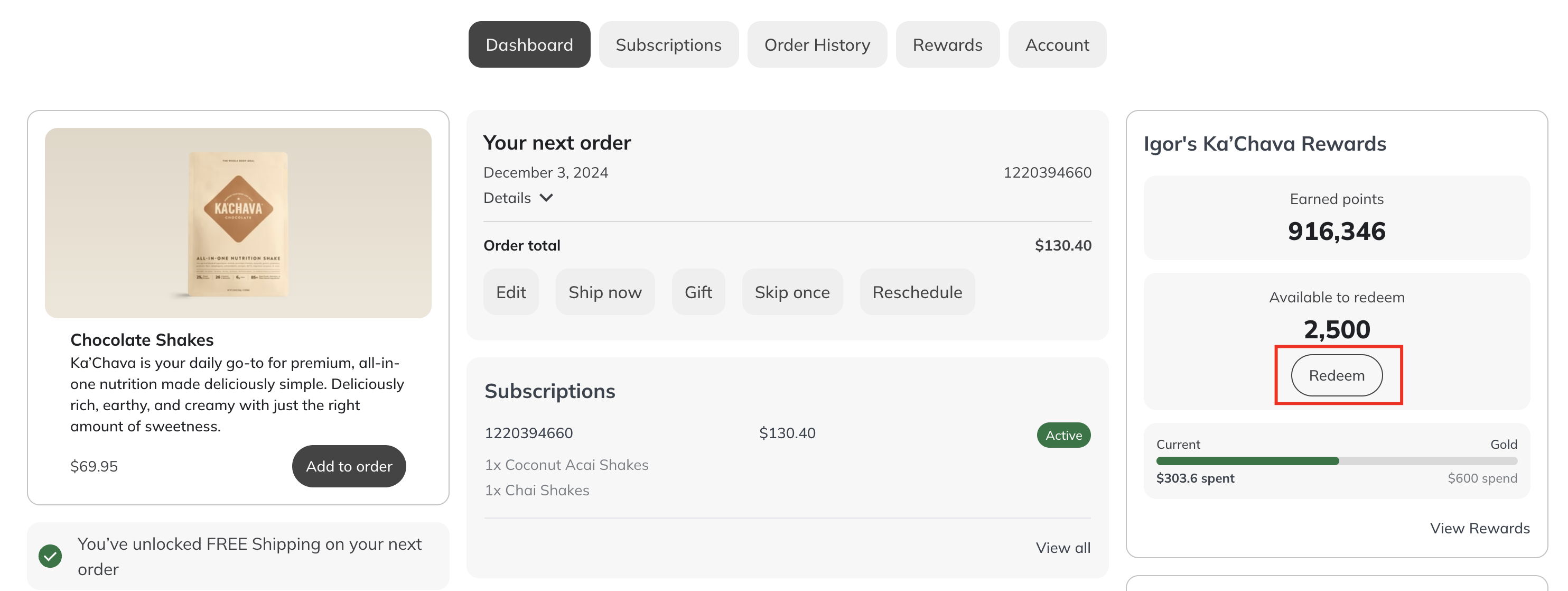Go to the Rewards tab

click(947, 44)
